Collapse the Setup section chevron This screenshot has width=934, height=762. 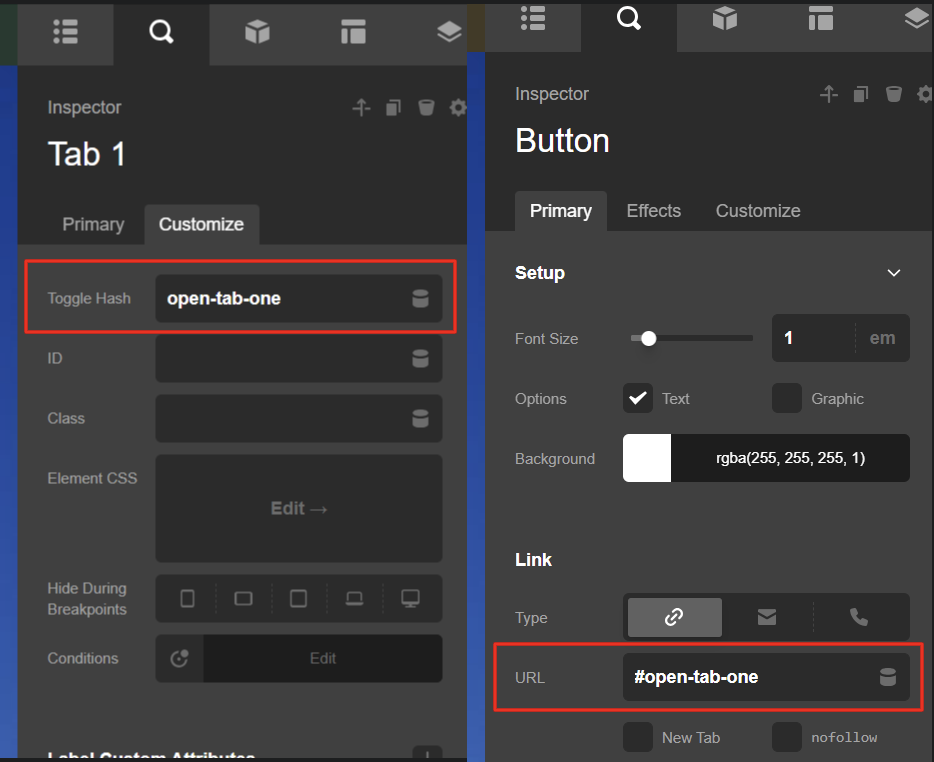[x=894, y=272]
